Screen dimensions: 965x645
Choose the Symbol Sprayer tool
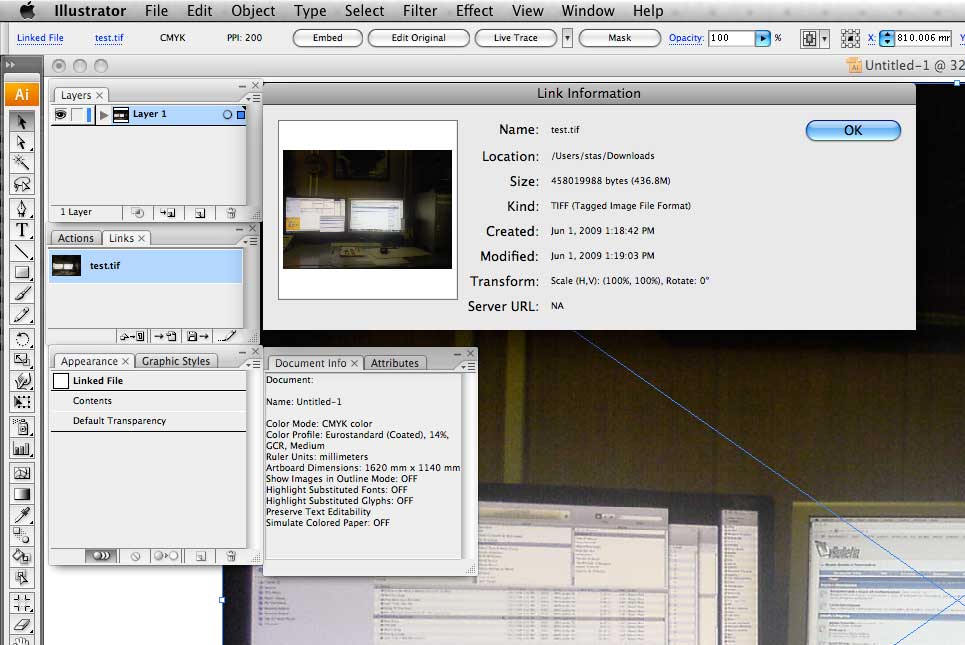pos(22,427)
